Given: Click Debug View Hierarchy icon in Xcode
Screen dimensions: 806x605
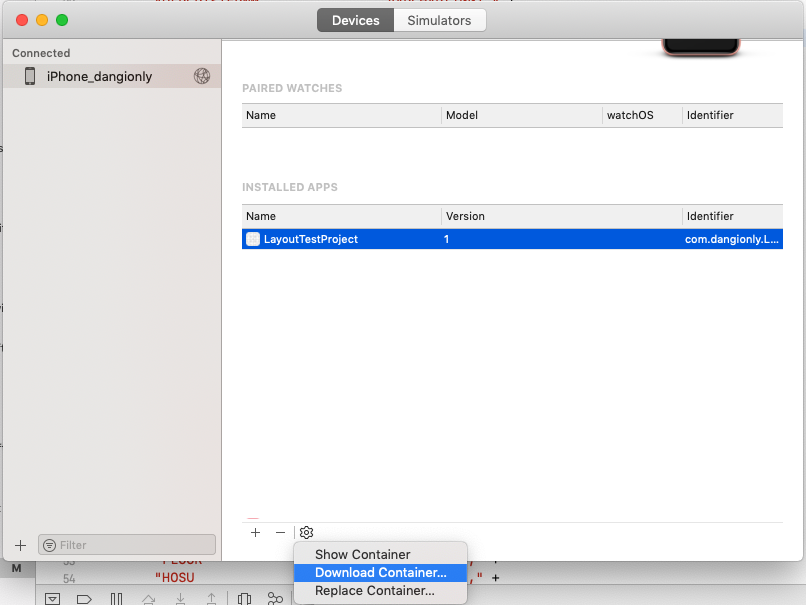Looking at the screenshot, I should coord(245,599).
